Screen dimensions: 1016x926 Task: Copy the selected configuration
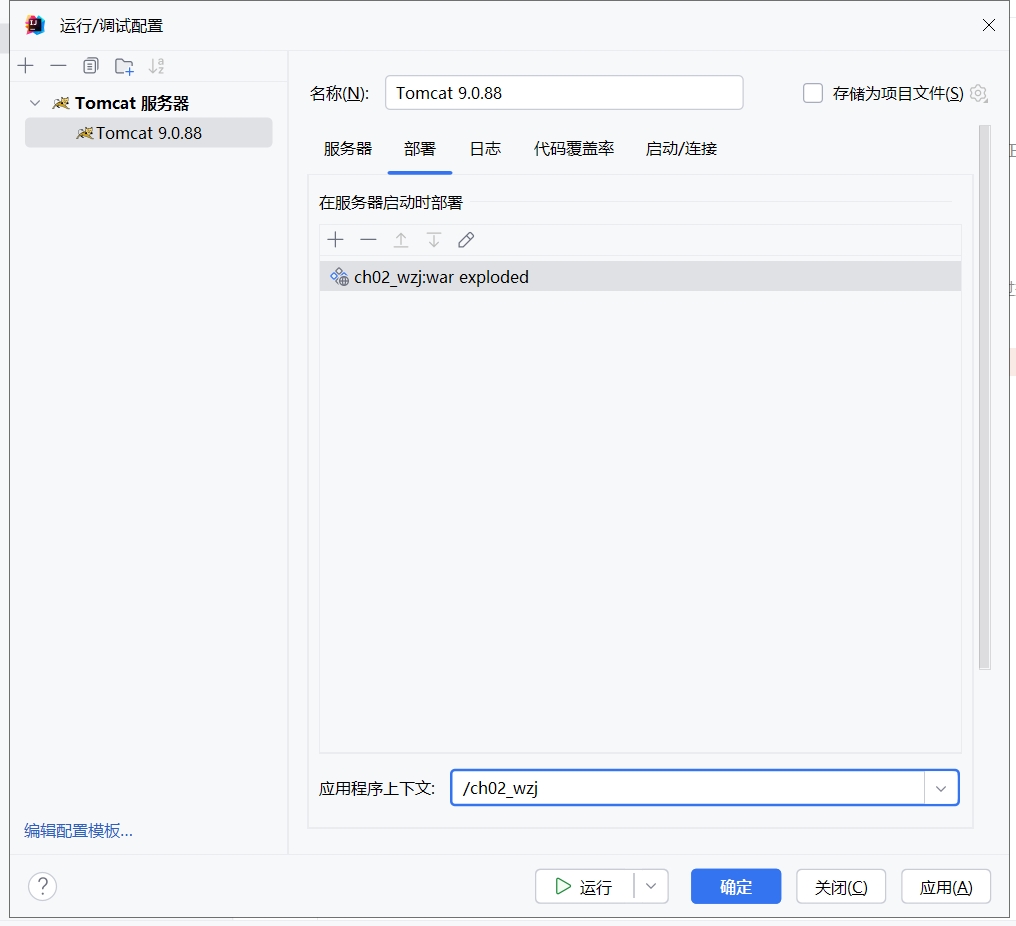(91, 66)
